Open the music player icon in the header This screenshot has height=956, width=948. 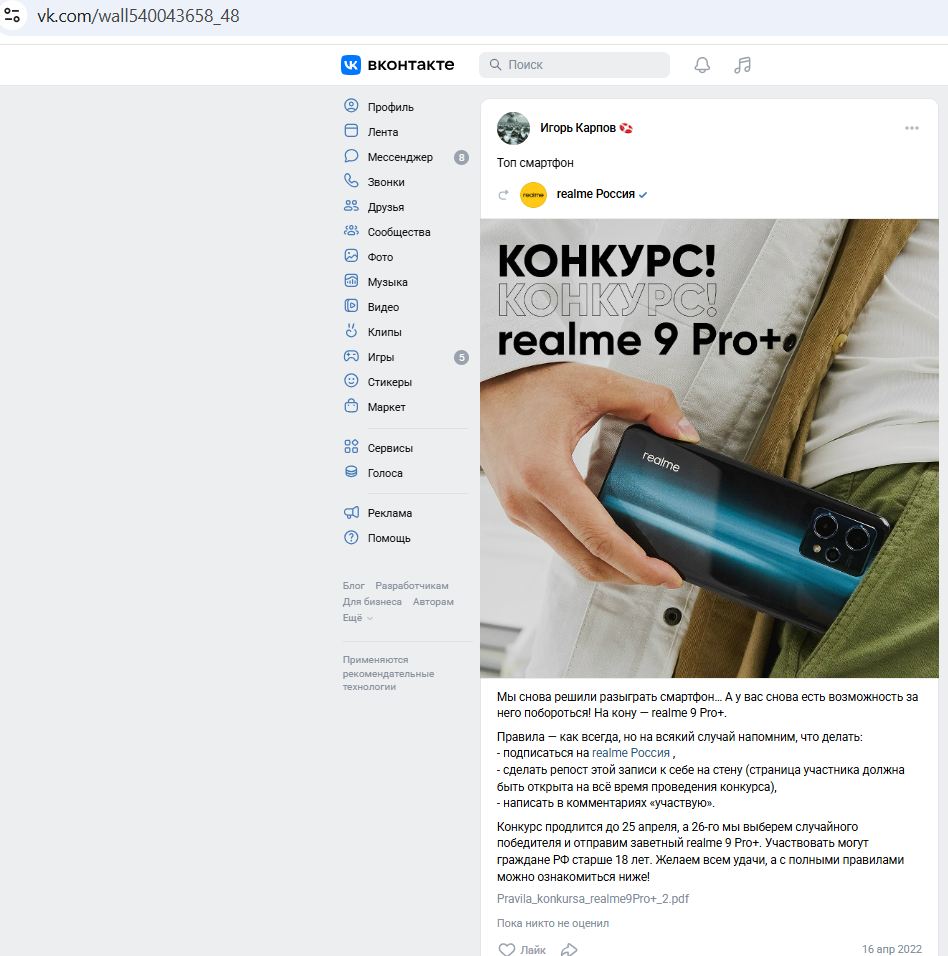point(741,64)
